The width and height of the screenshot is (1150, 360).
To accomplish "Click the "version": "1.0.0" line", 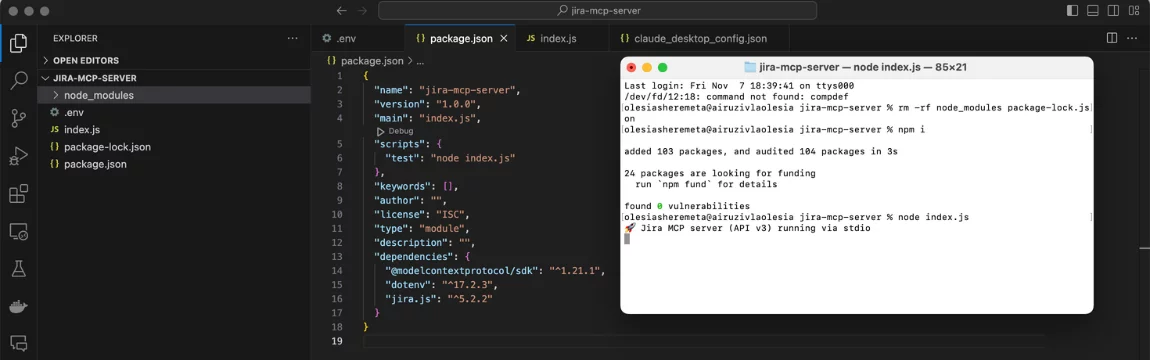I will point(428,103).
